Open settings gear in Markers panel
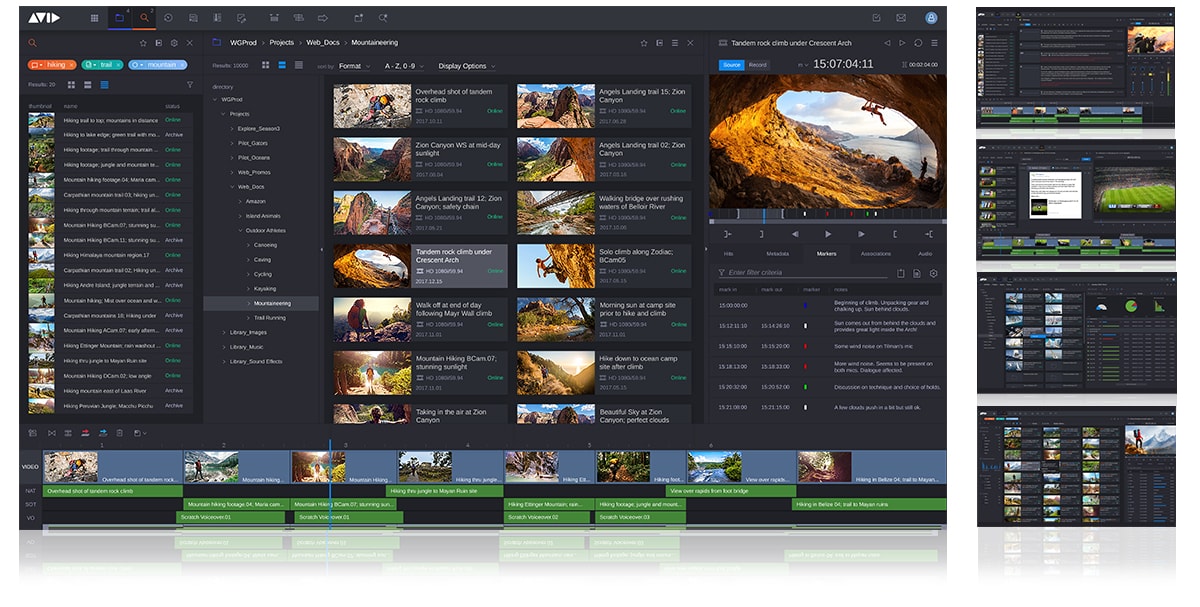This screenshot has width=1200, height=607. [933, 273]
